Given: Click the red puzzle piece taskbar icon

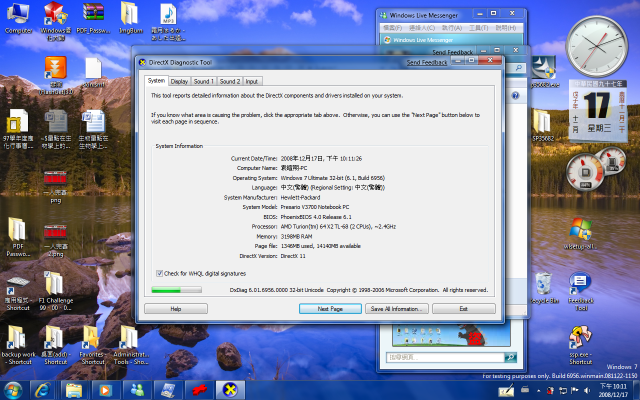Looking at the screenshot, I should pos(199,390).
